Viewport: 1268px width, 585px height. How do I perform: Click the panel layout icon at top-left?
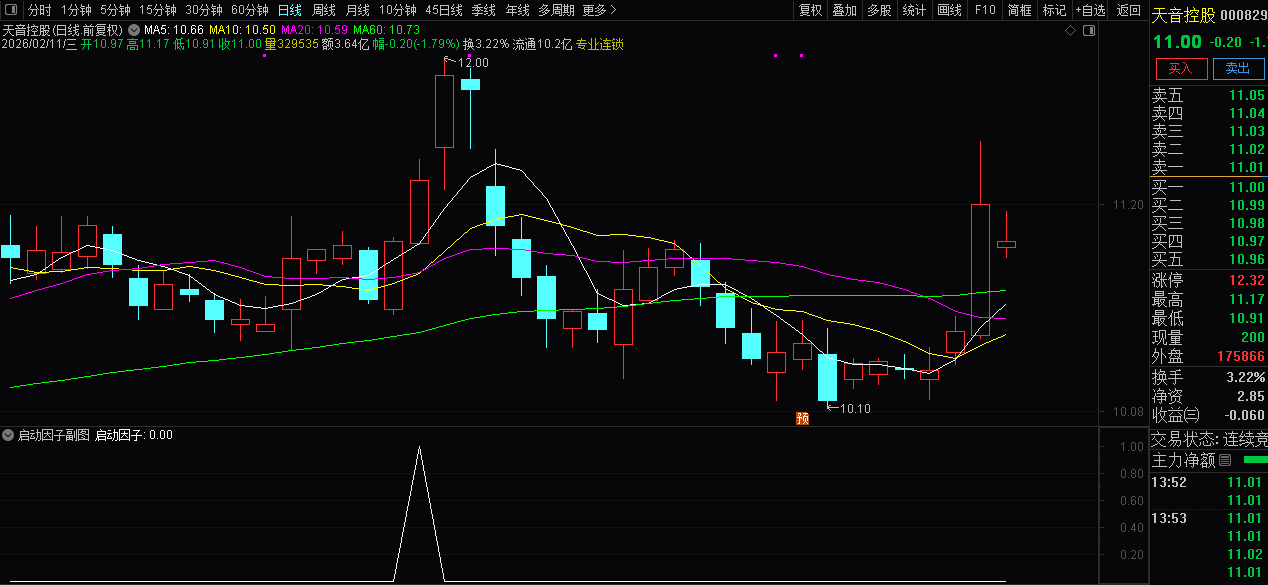(10, 10)
